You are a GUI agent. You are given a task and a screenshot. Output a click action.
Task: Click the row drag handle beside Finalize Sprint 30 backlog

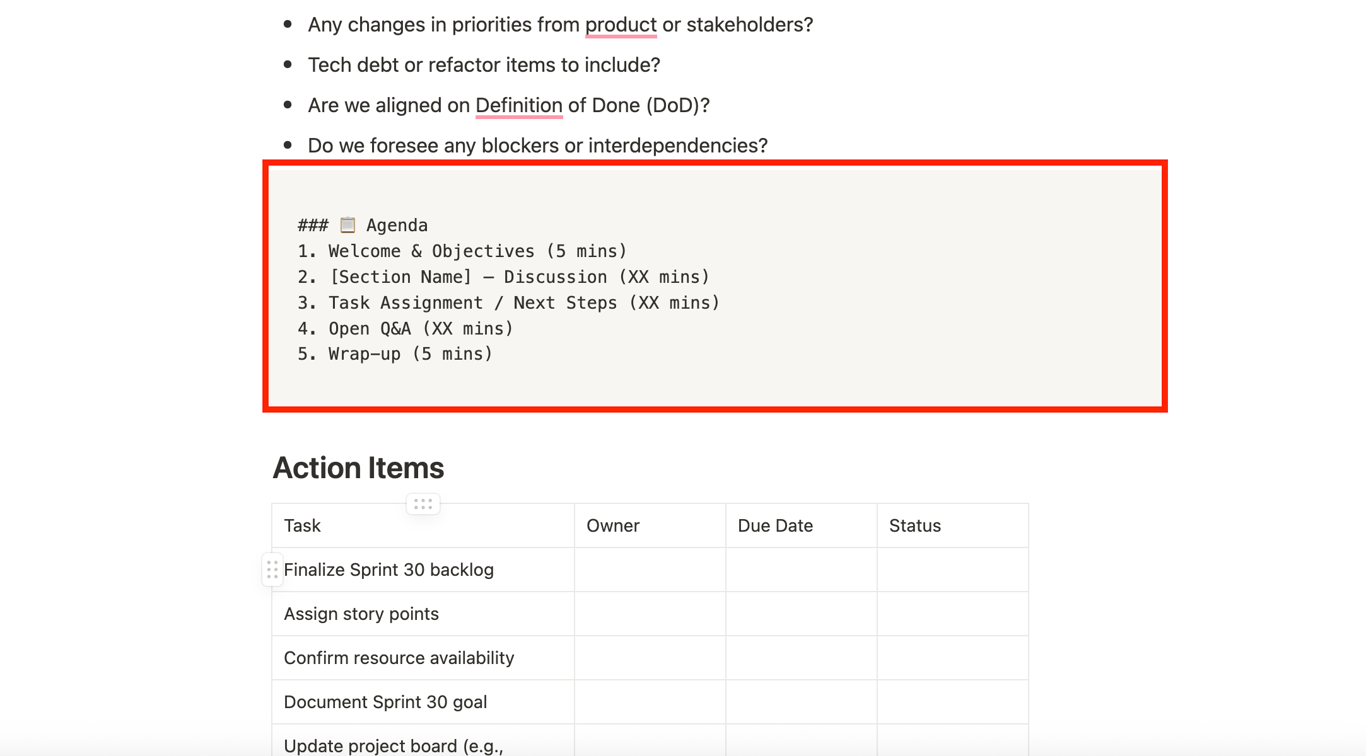(x=272, y=570)
